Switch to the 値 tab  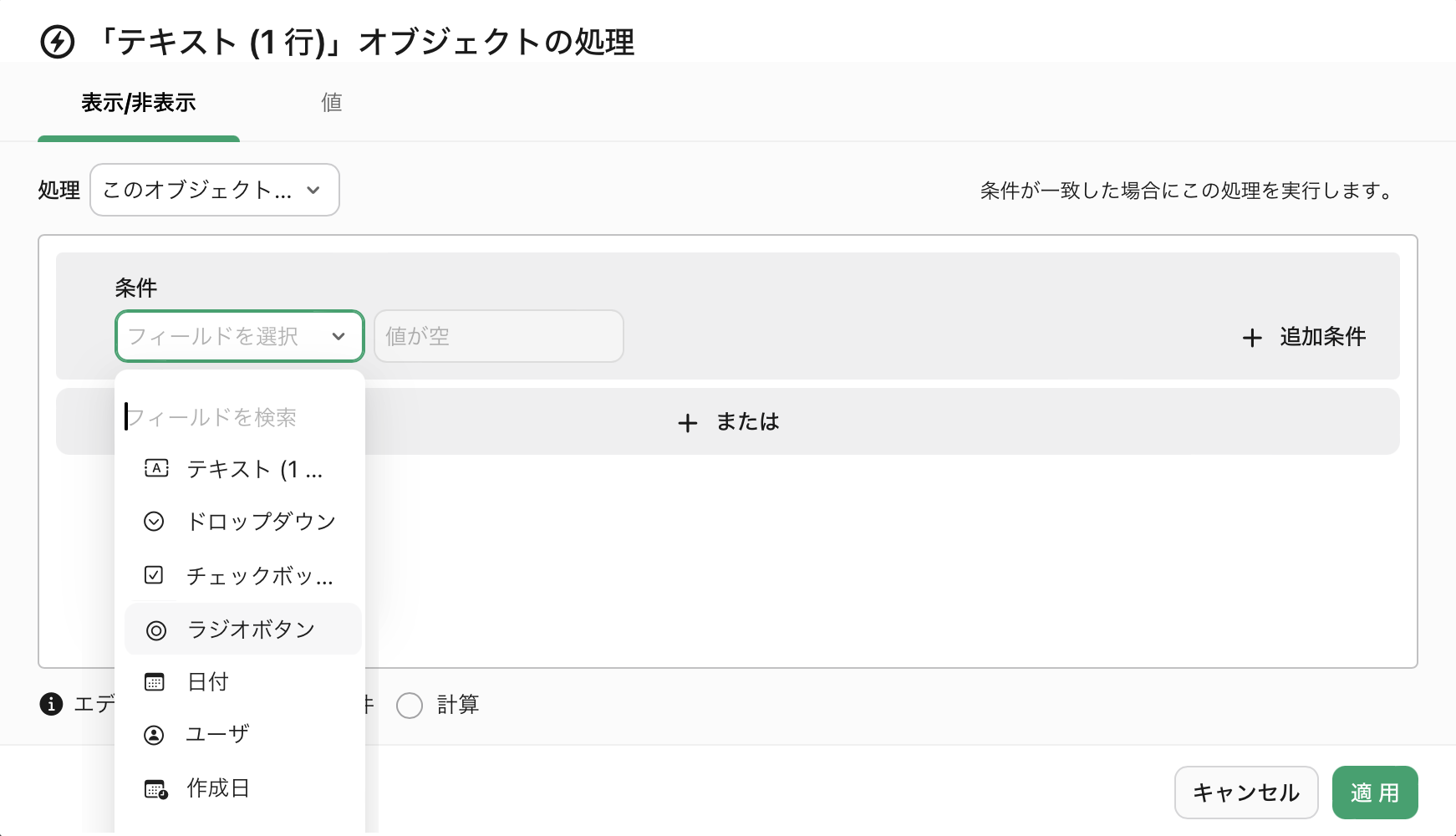[331, 101]
